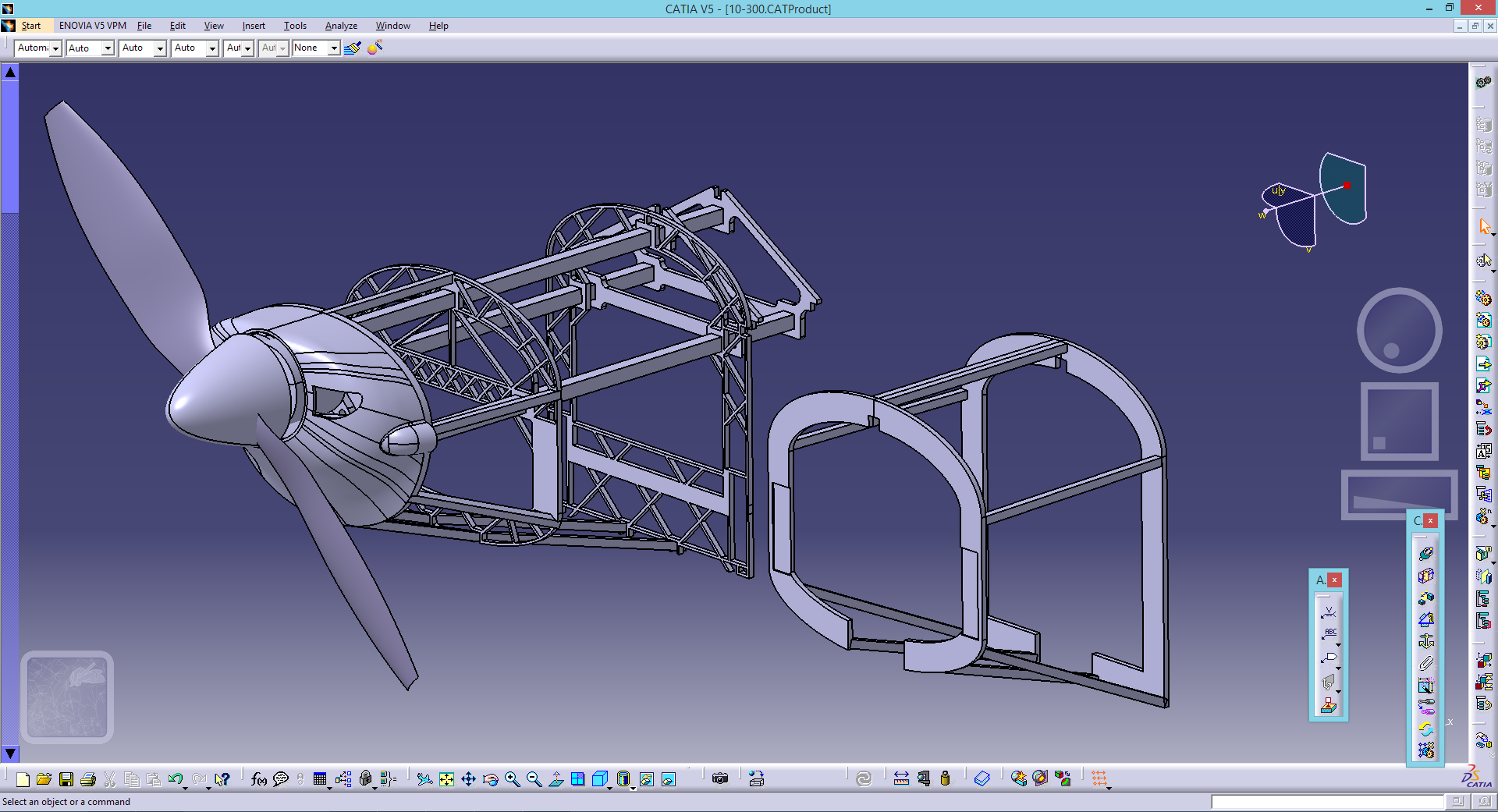The image size is (1498, 812).
Task: Select the Contact Constraint tool
Action: pos(1426,575)
